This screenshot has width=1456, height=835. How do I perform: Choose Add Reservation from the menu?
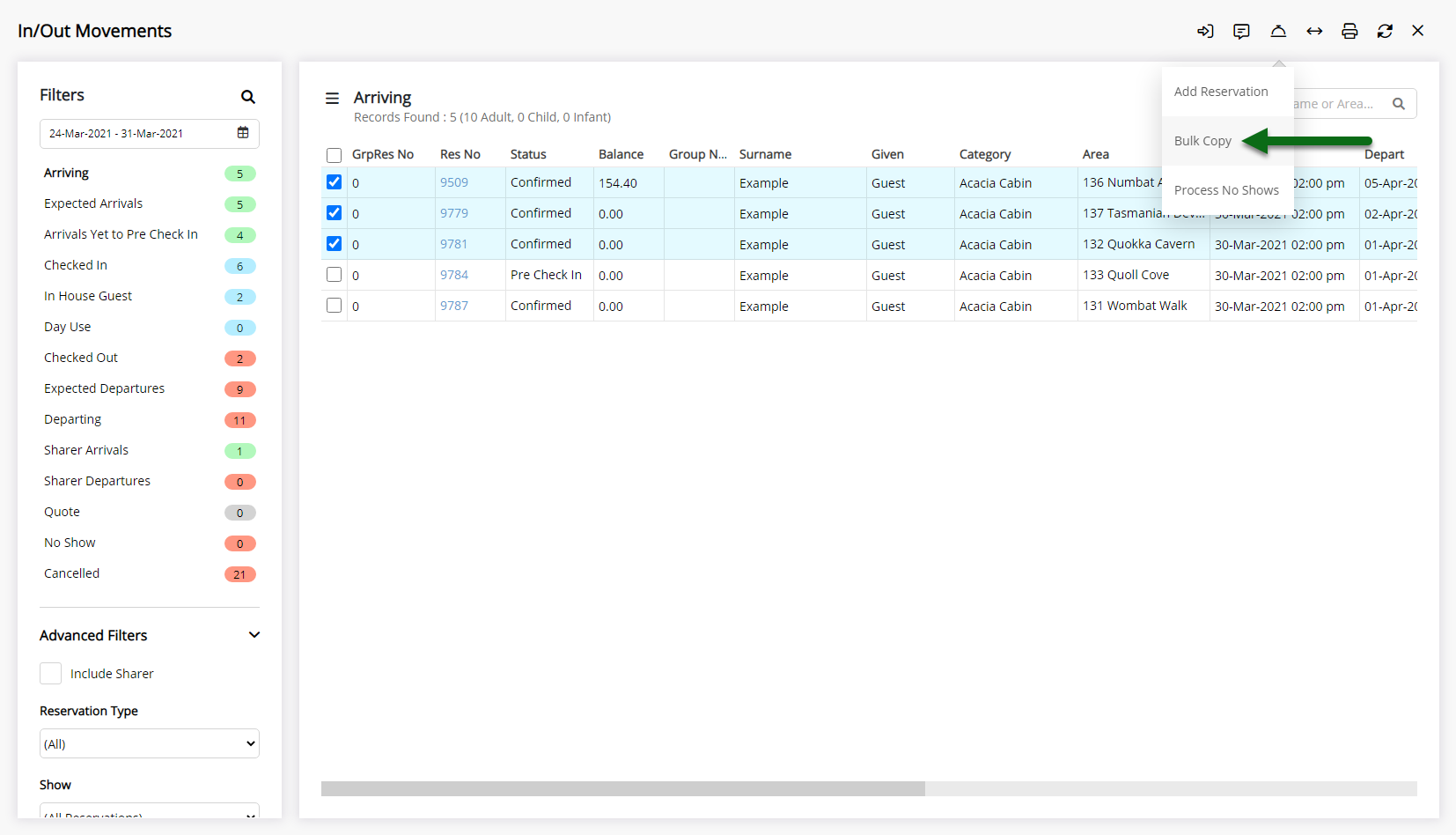(1221, 92)
